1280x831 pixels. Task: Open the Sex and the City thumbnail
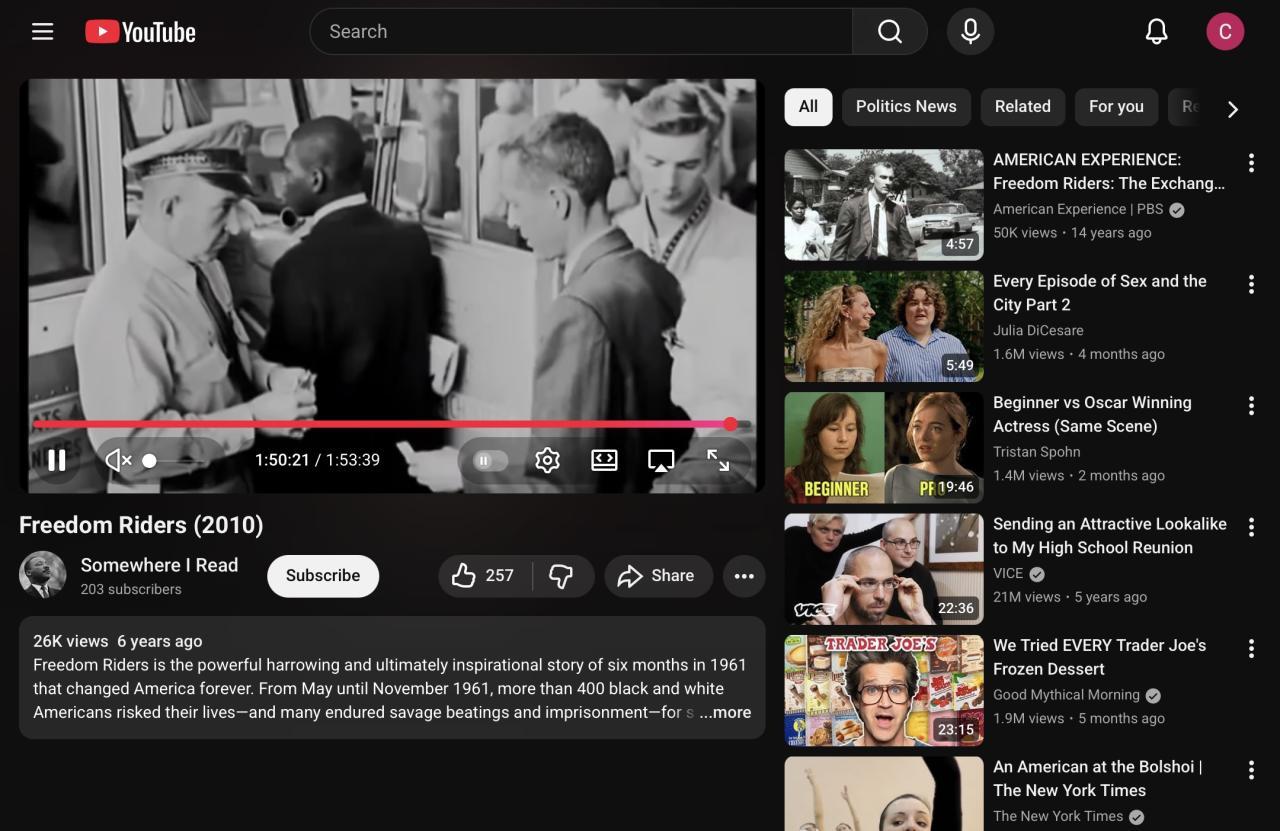884,326
